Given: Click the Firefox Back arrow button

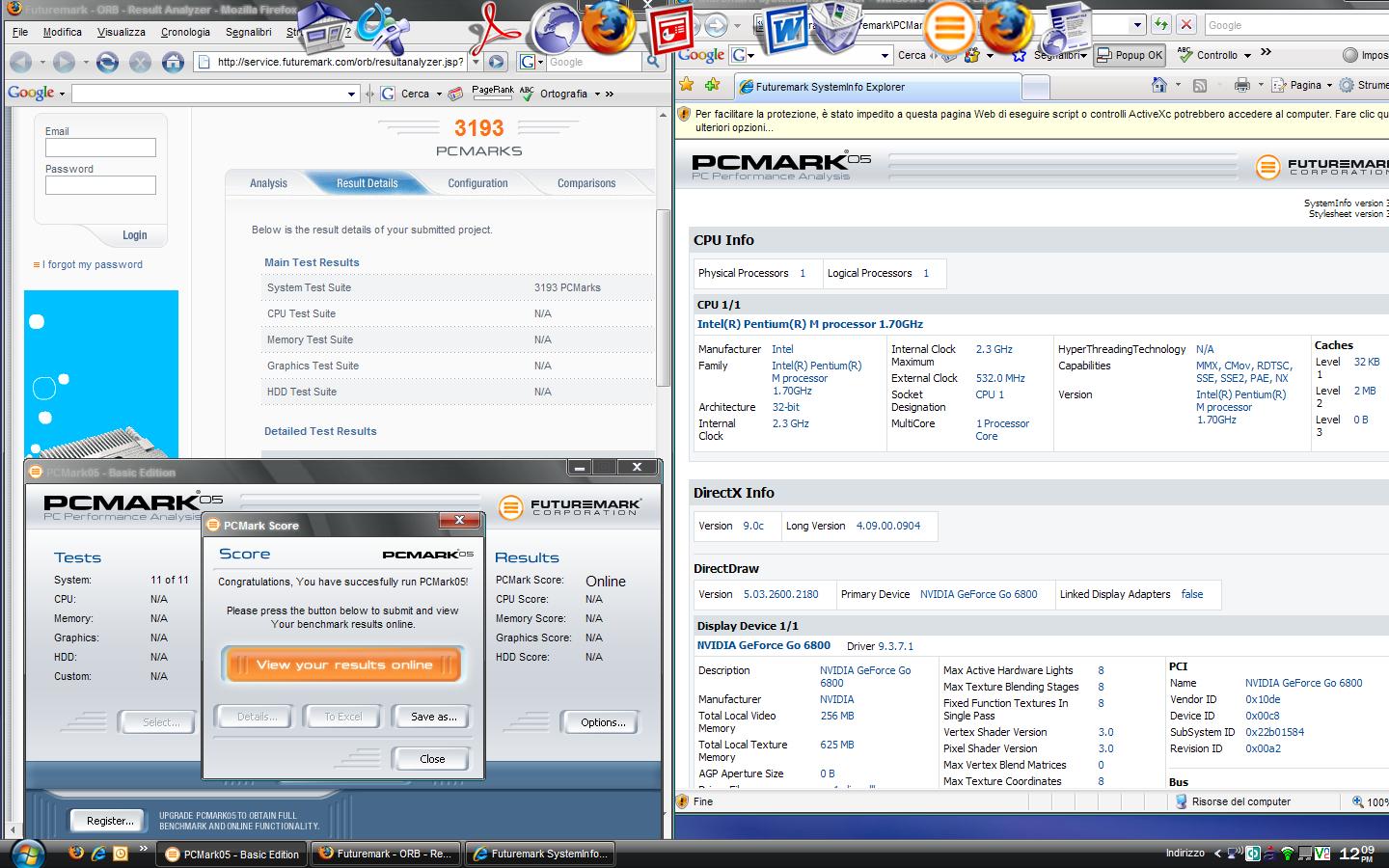Looking at the screenshot, I should click(x=21, y=63).
